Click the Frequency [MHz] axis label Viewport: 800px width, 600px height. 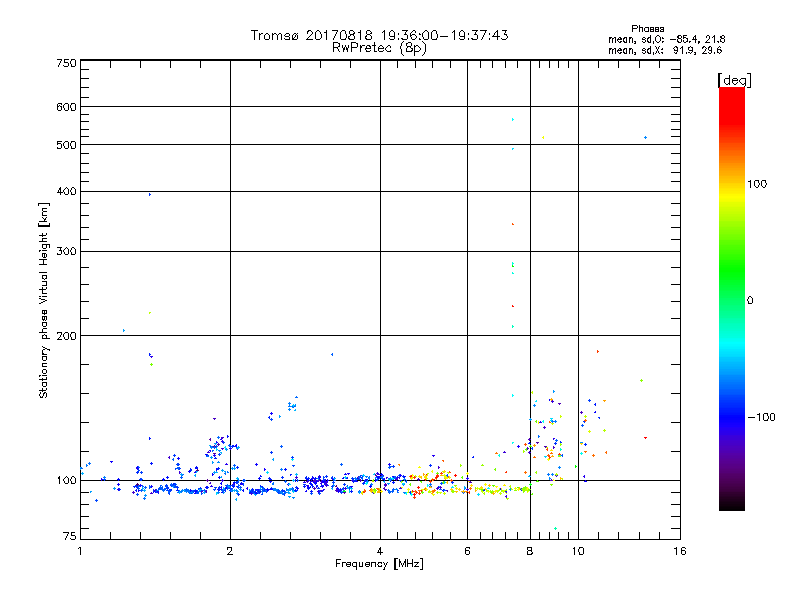tap(379, 565)
